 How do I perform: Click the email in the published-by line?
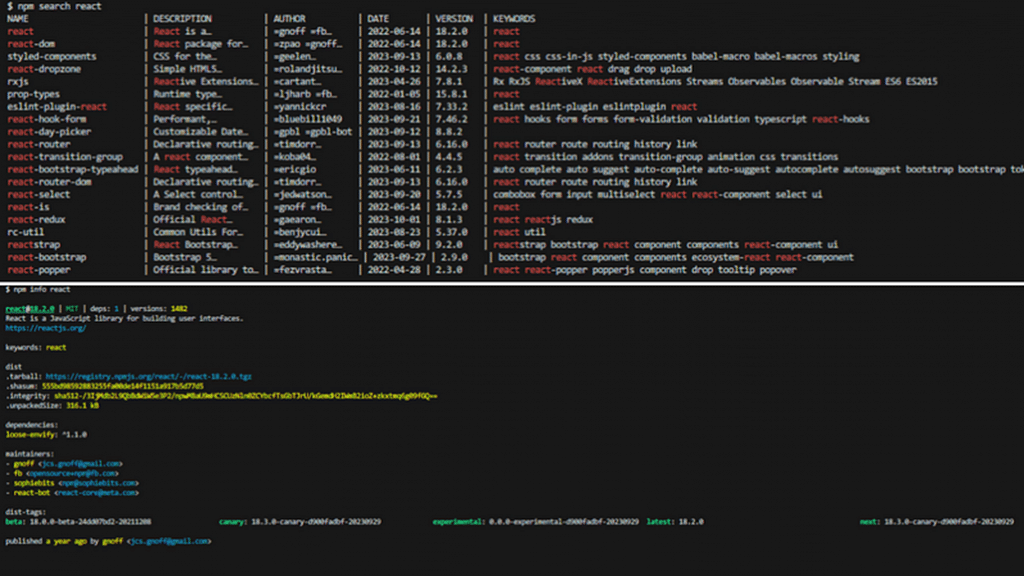[170, 541]
